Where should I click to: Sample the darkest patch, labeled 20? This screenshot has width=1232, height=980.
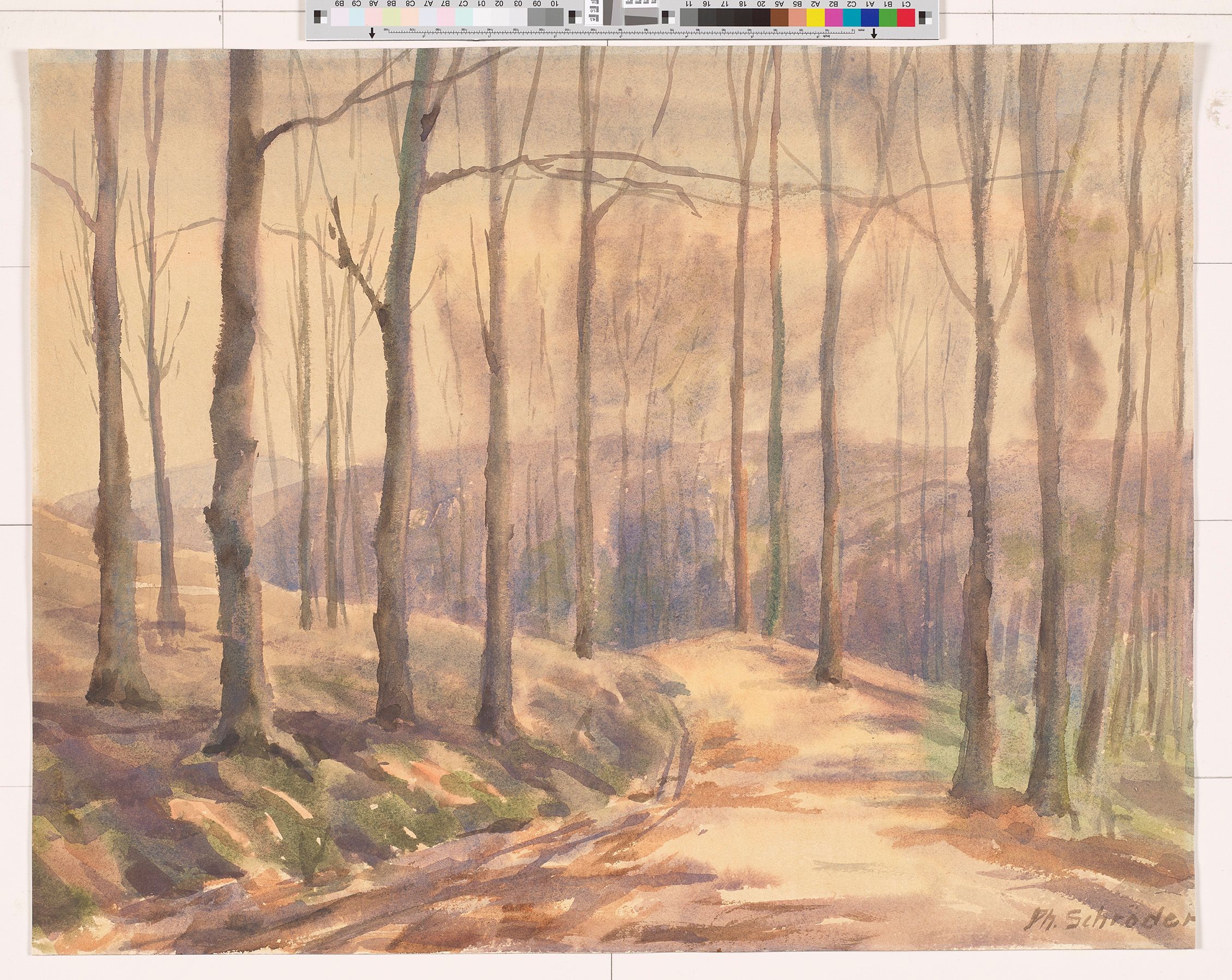coord(761,19)
